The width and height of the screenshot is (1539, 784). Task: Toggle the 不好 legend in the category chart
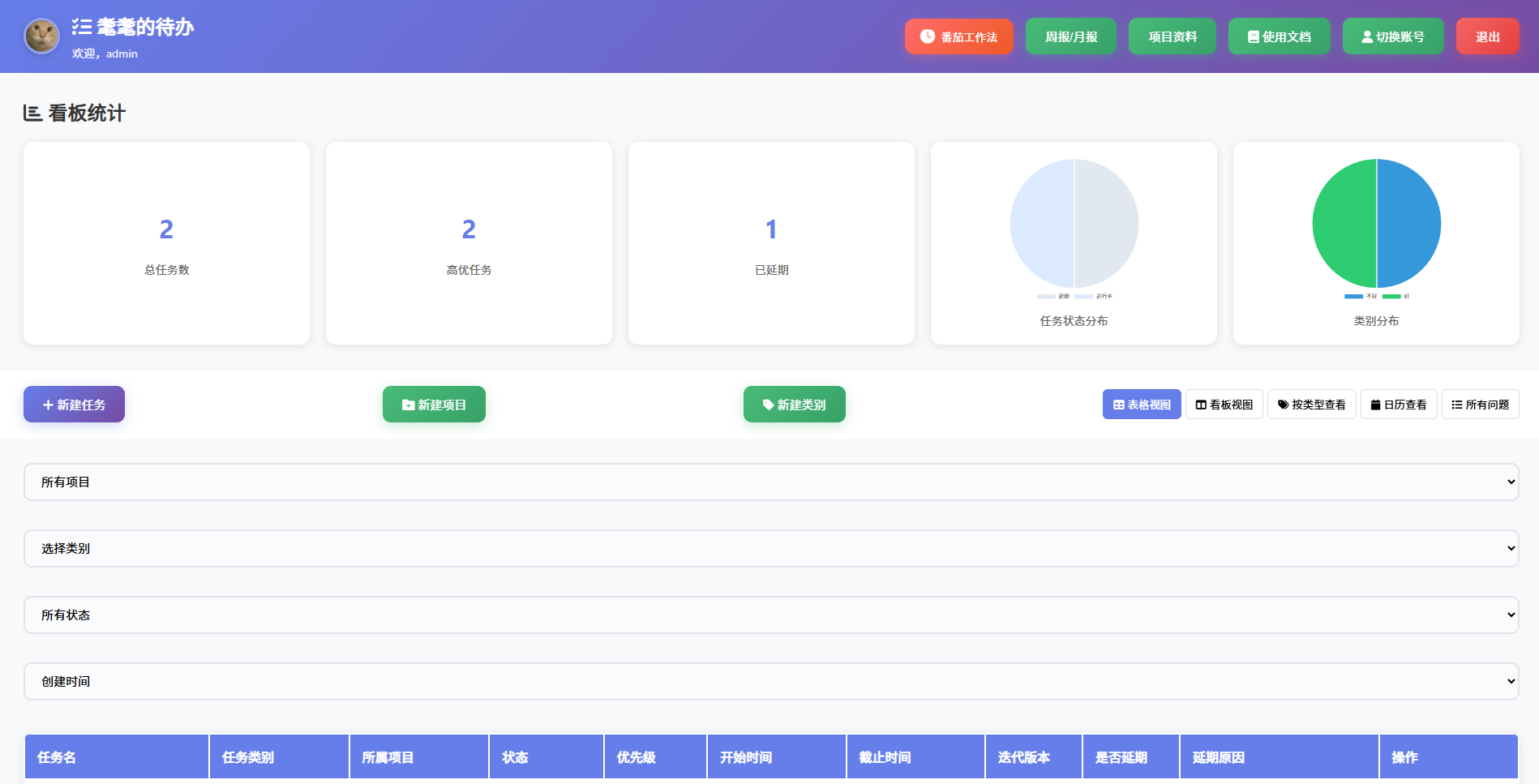click(1361, 297)
